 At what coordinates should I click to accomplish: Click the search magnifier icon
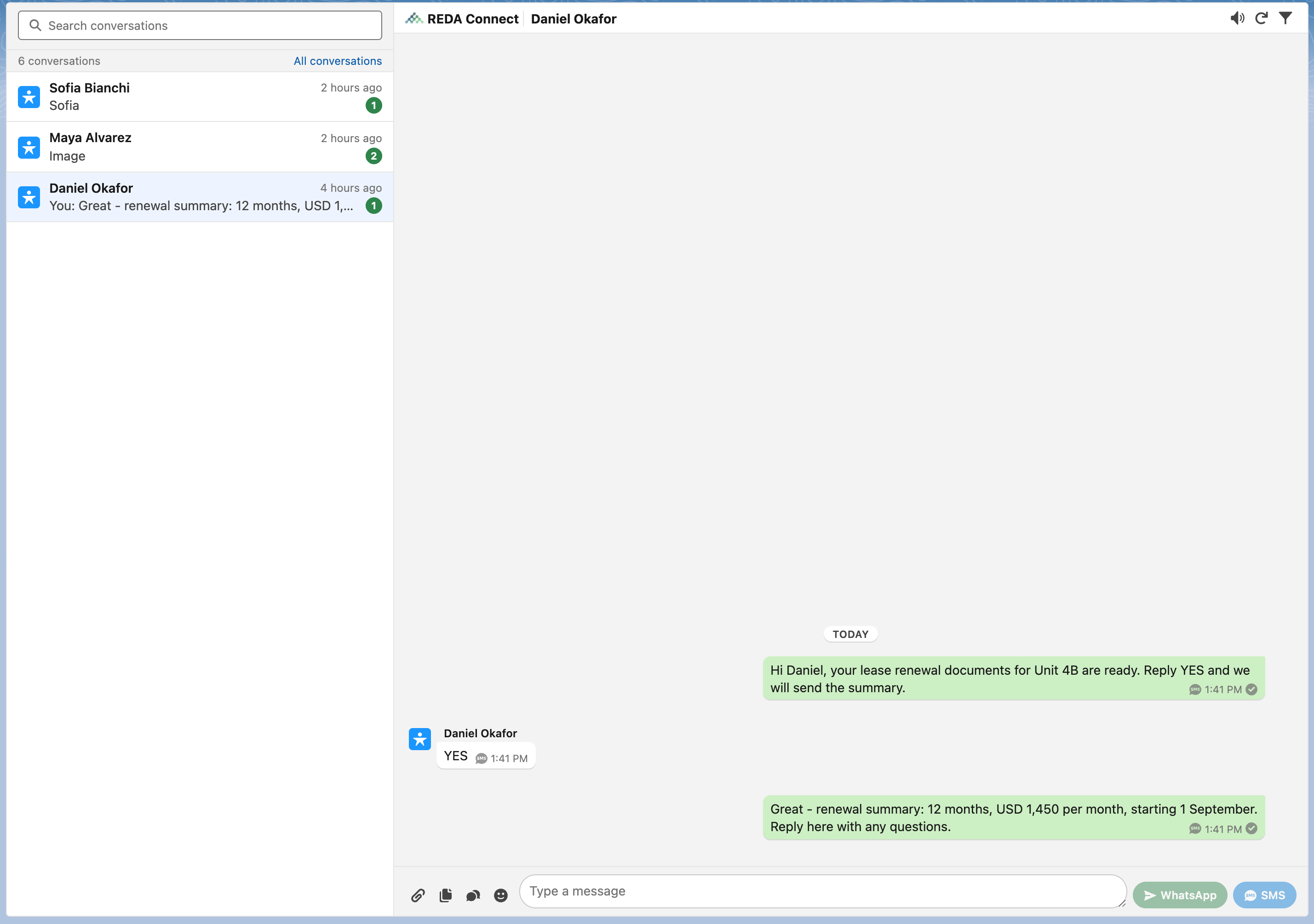tap(35, 26)
